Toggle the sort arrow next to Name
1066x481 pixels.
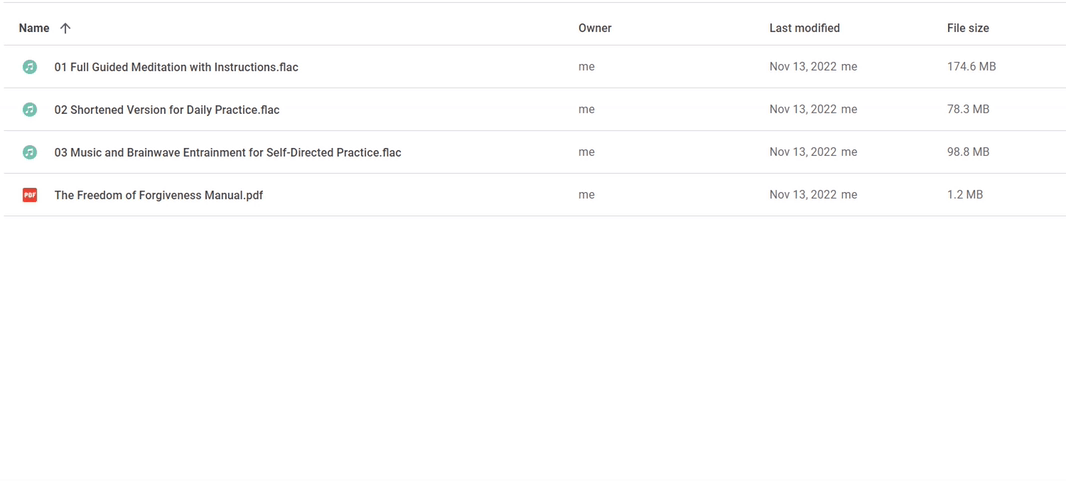65,29
